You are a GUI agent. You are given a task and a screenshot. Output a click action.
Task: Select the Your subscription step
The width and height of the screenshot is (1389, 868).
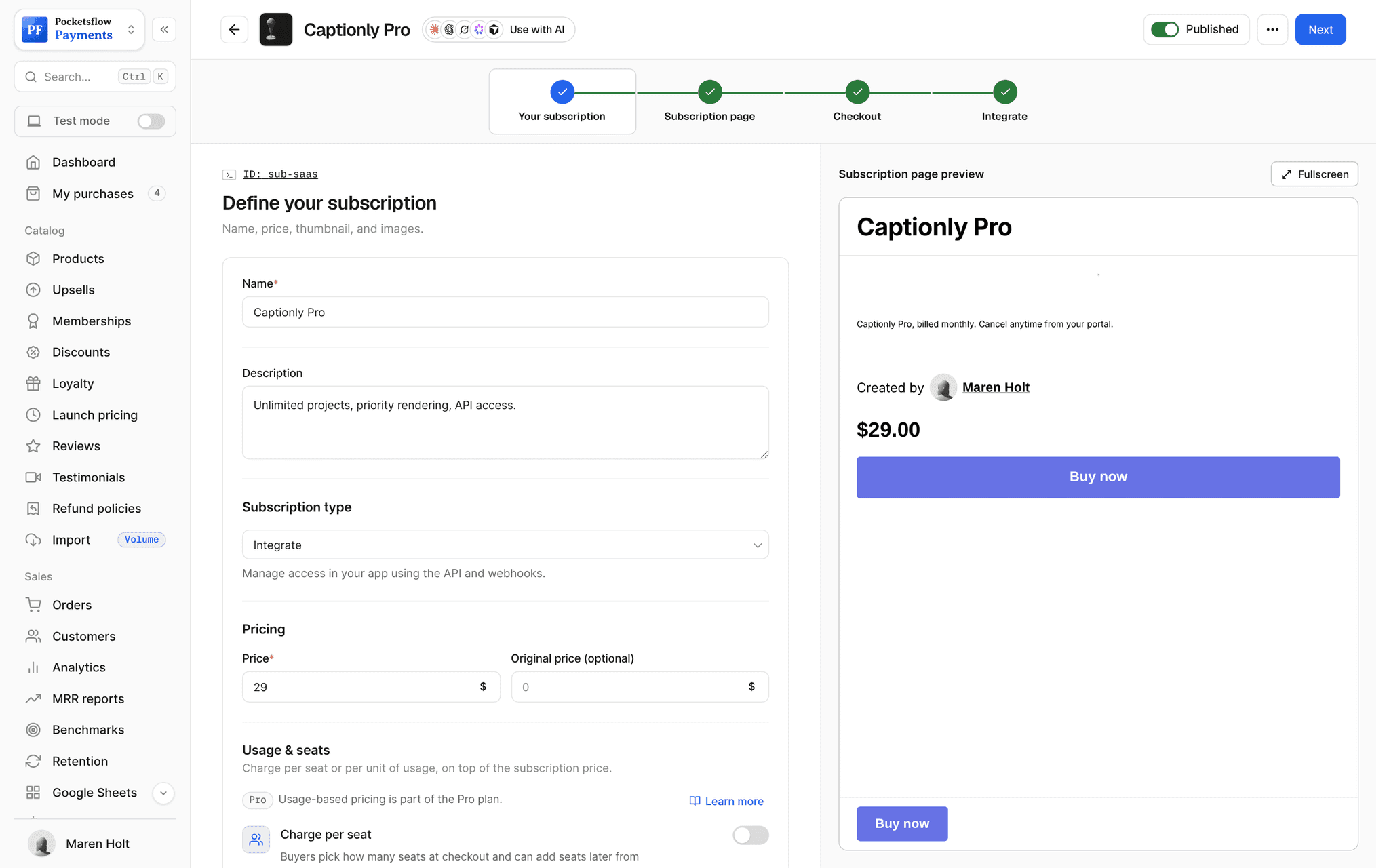562,102
